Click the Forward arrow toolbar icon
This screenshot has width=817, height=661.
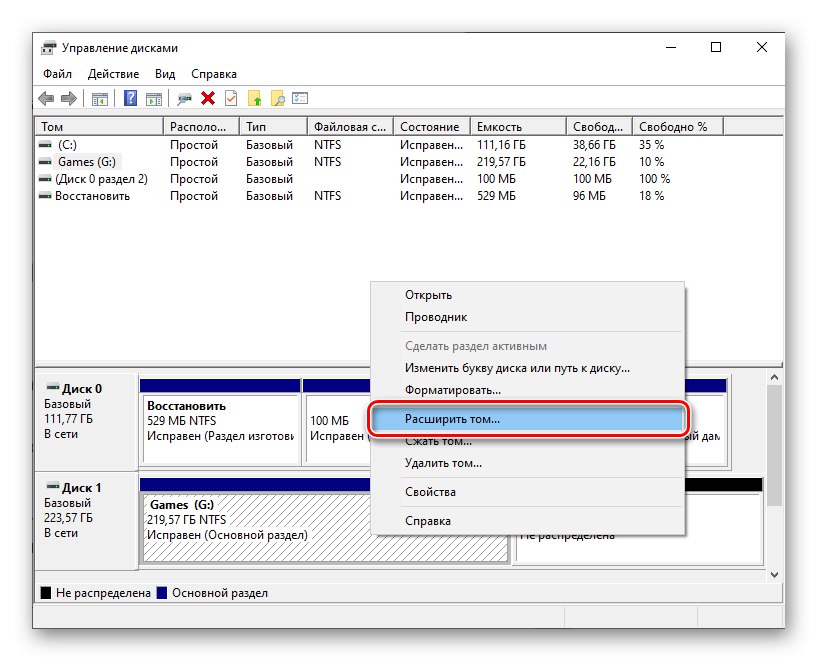pyautogui.click(x=69, y=98)
